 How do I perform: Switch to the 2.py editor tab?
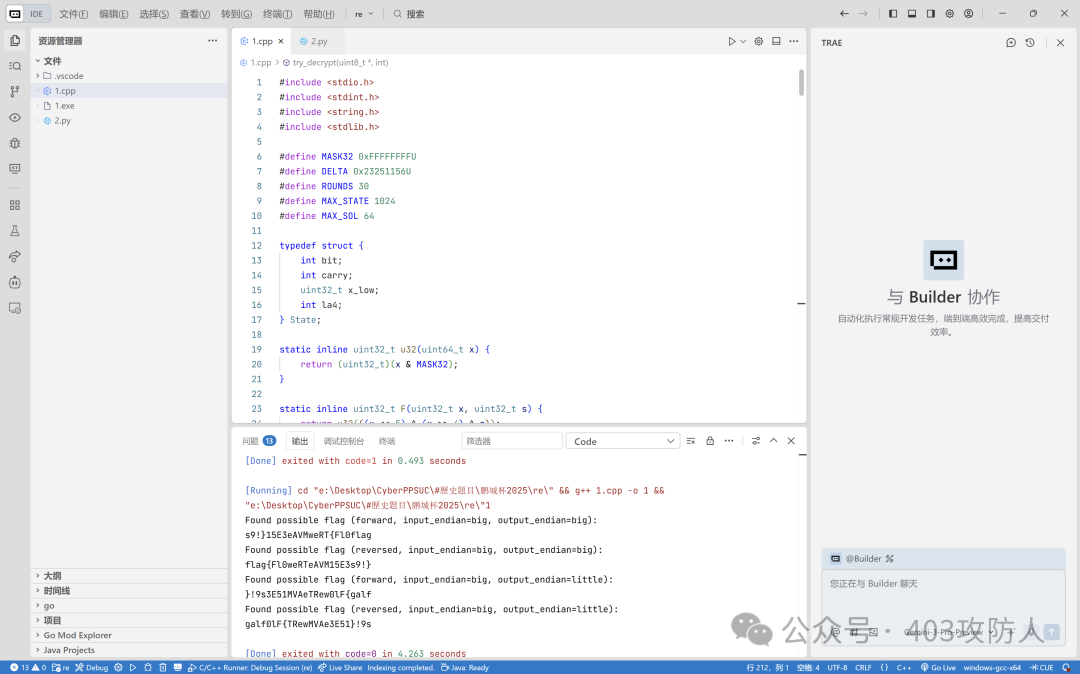318,41
